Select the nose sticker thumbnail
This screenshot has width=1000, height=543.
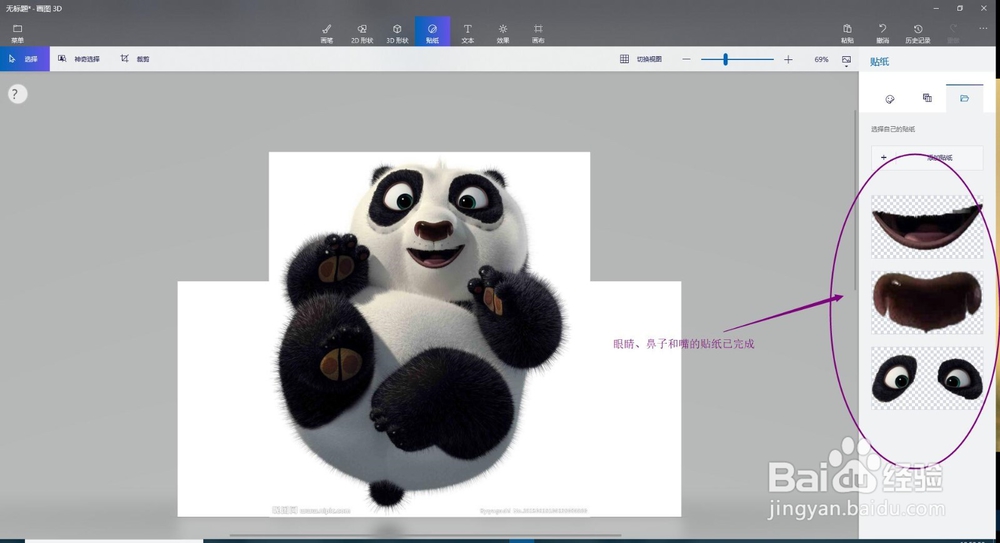[927, 302]
